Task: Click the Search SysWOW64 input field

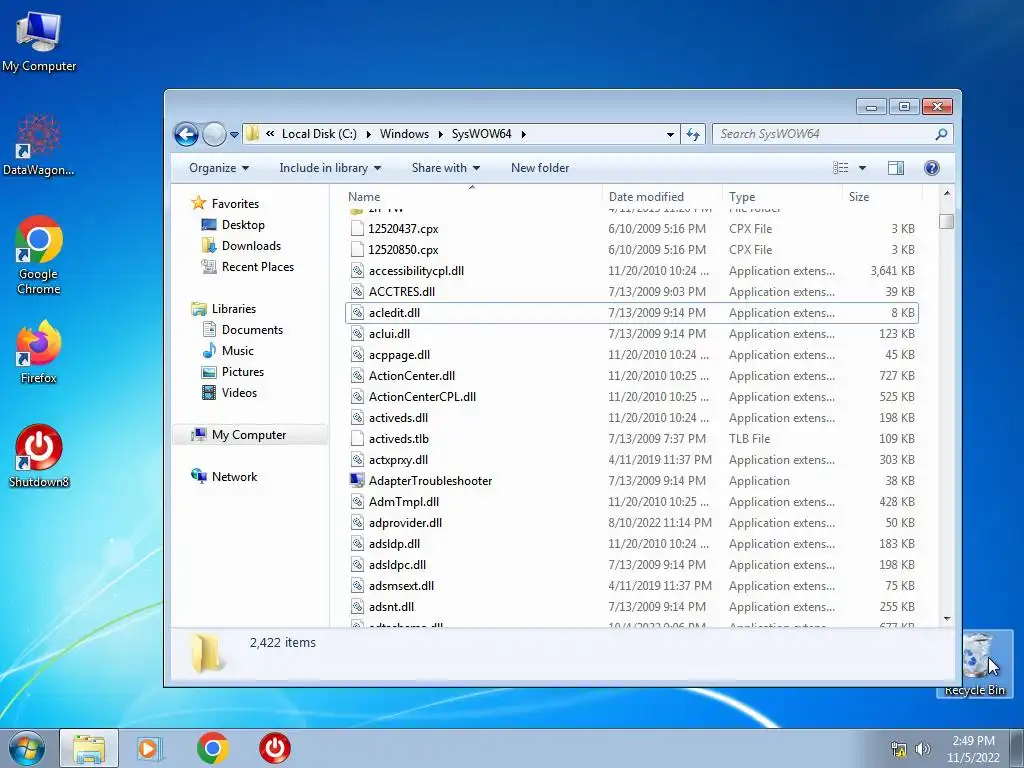Action: point(824,134)
